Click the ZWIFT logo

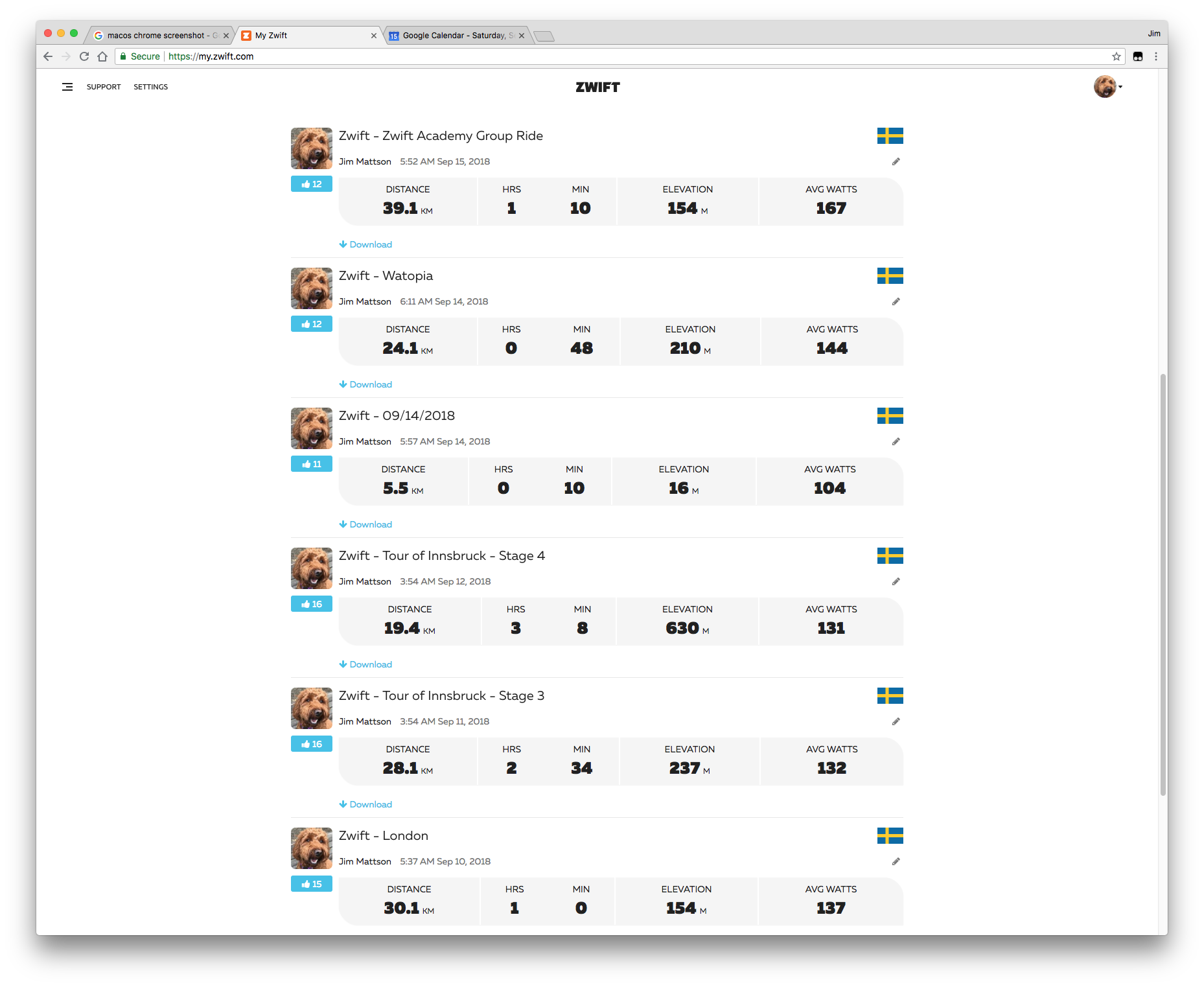point(597,87)
